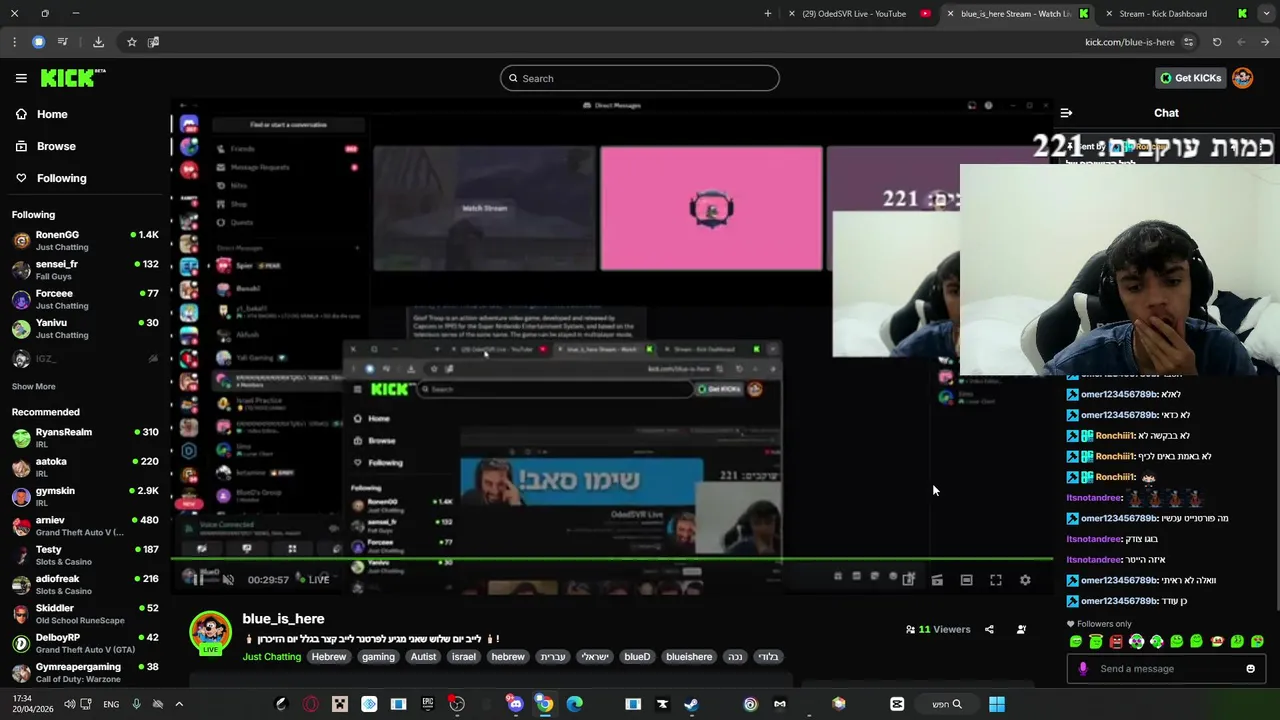Open Chrome from the taskbar
Image resolution: width=1280 pixels, height=720 pixels.
tap(544, 704)
